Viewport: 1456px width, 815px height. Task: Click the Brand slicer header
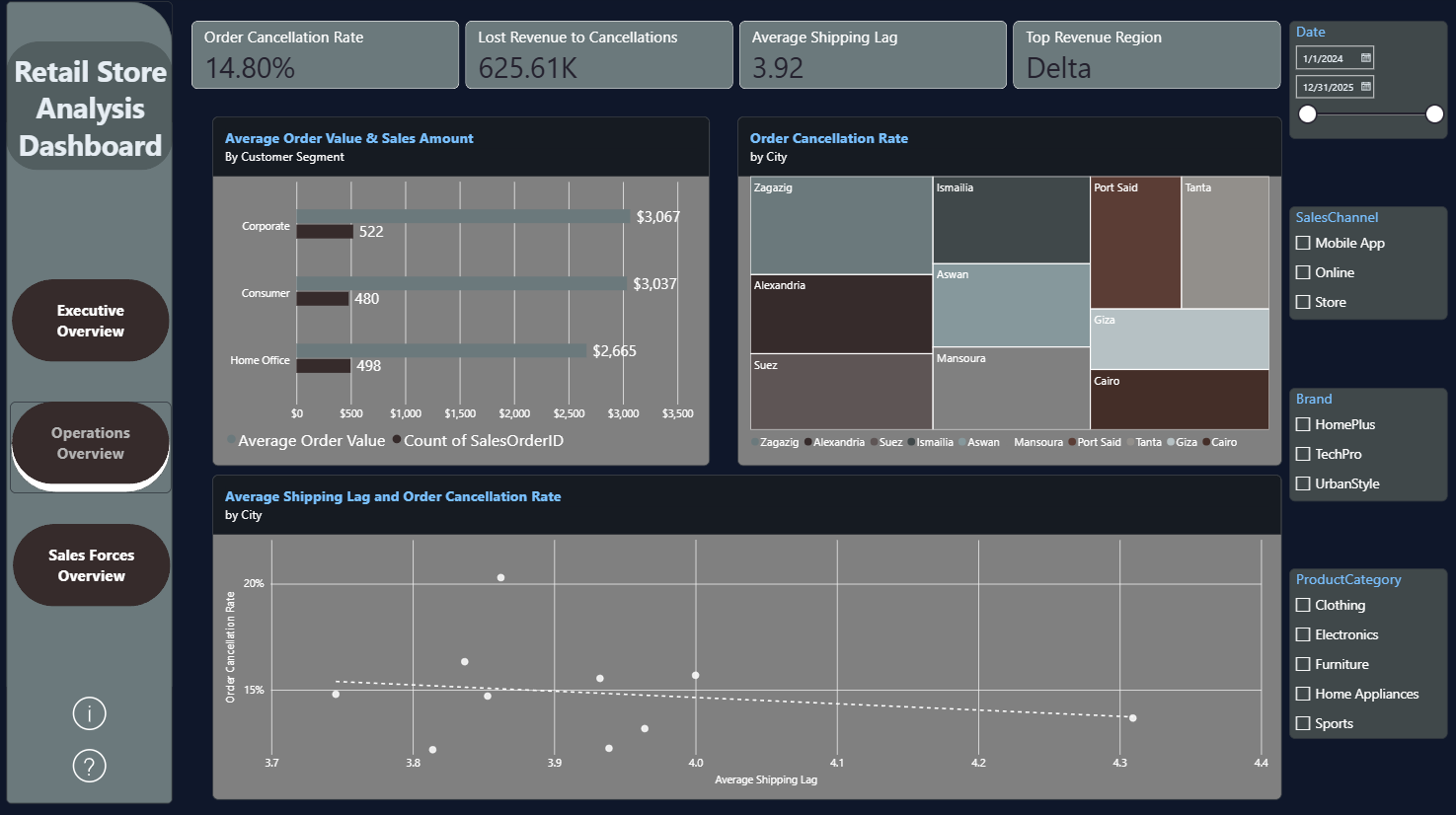(x=1314, y=399)
